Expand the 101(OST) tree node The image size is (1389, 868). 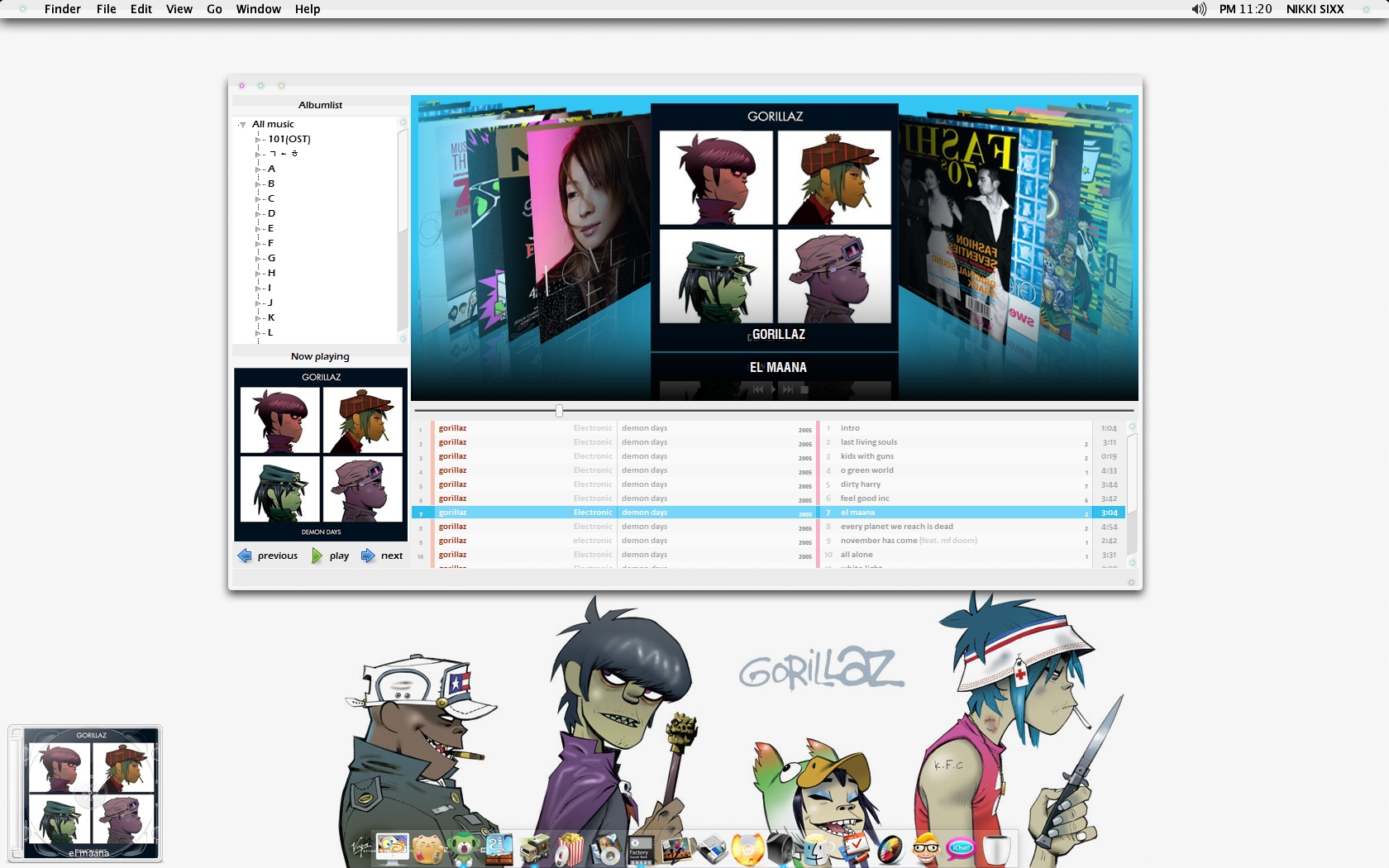(x=258, y=140)
